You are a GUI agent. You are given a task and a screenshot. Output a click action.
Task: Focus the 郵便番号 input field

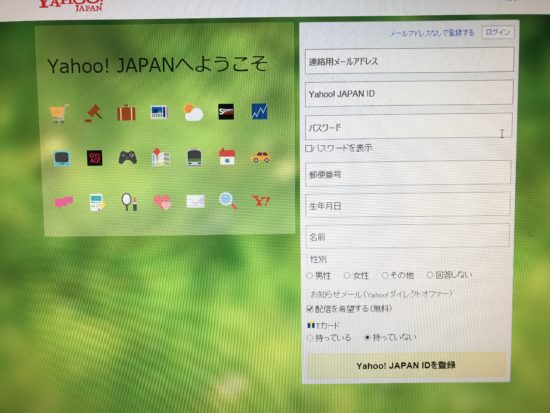(408, 174)
